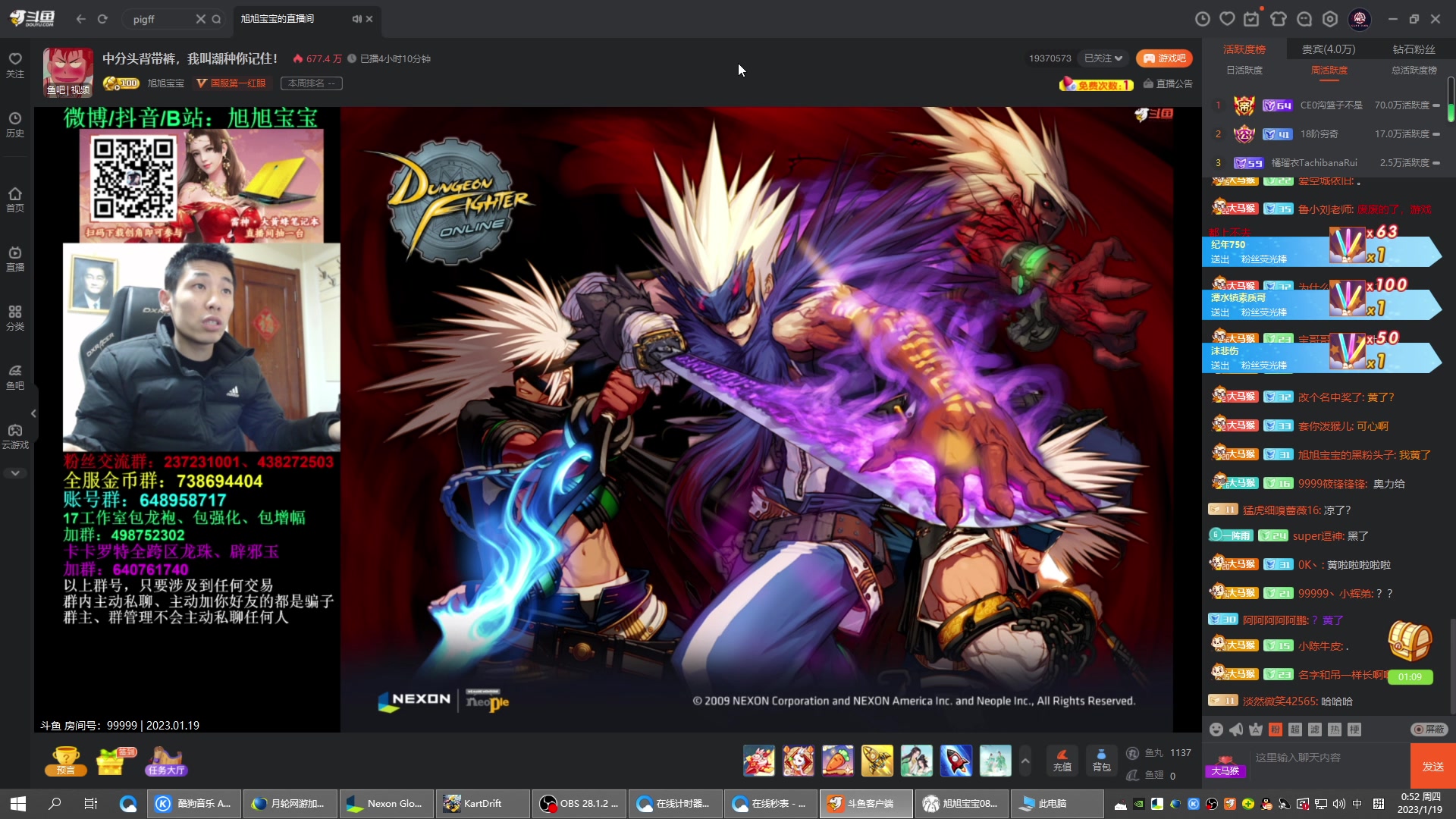1456x819 pixels.
Task: Open the 预言 prediction trophy icon
Action: [x=66, y=761]
